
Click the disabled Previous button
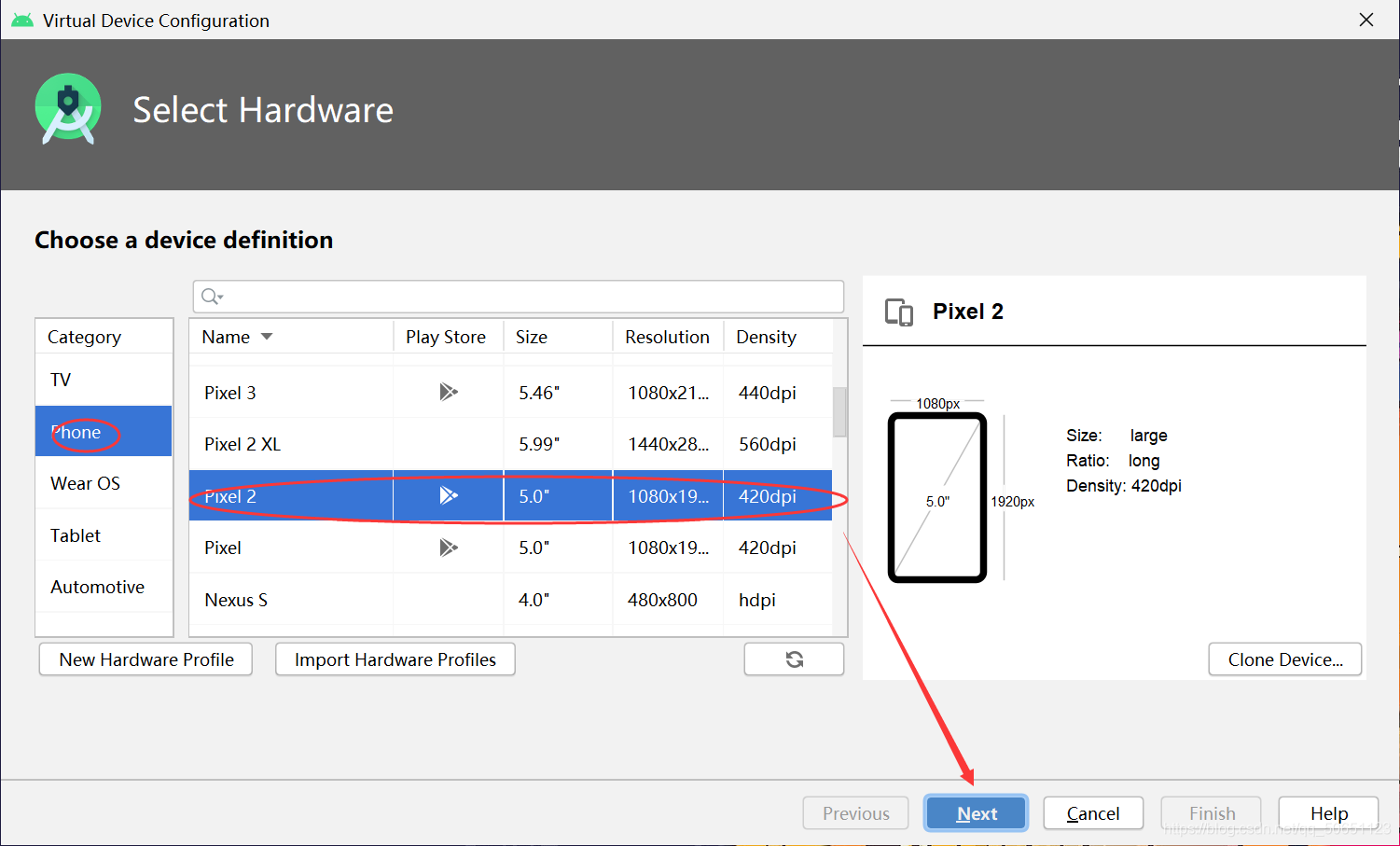coord(855,813)
